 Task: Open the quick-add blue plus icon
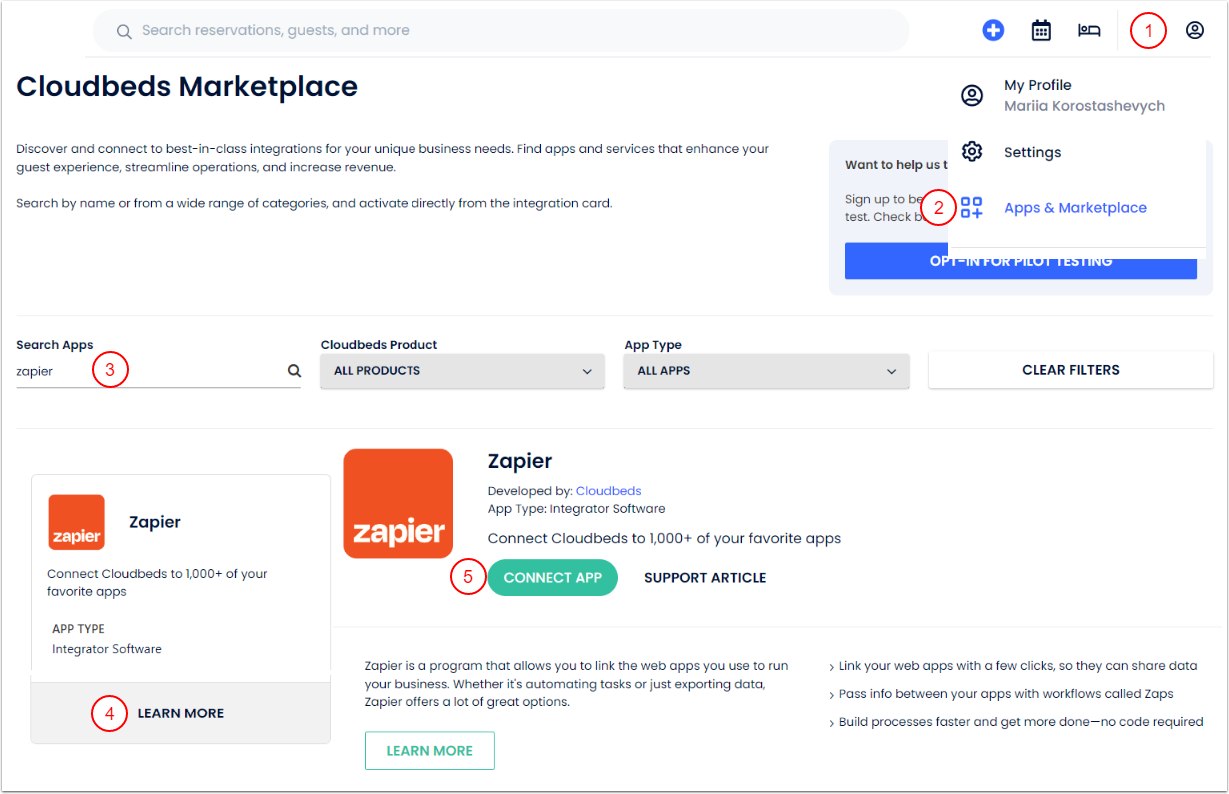pos(993,30)
